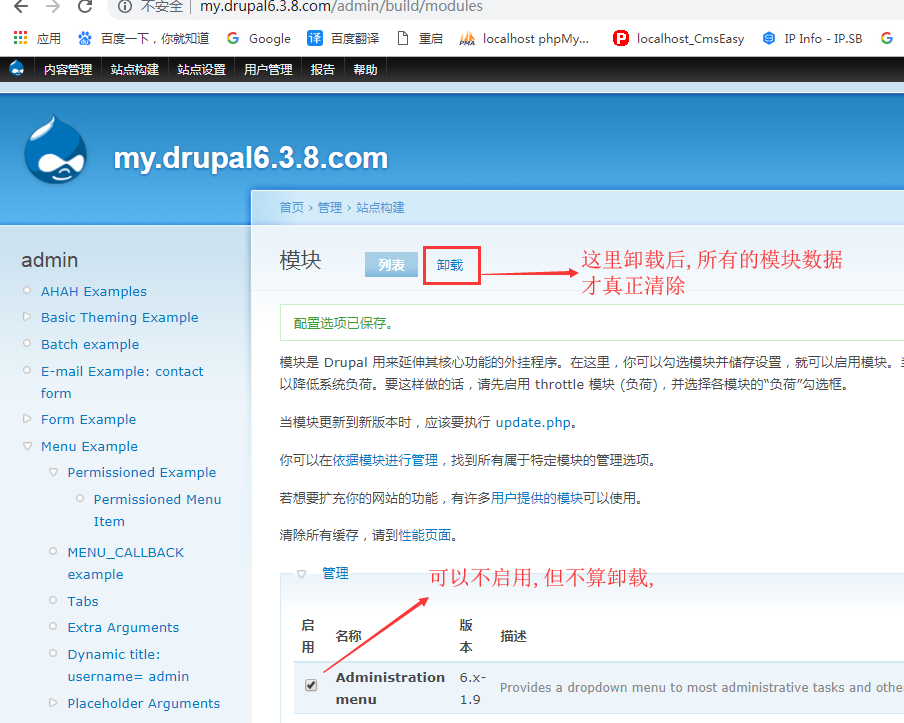The width and height of the screenshot is (904, 723).
Task: Switch to the 列表 tab
Action: pos(391,265)
